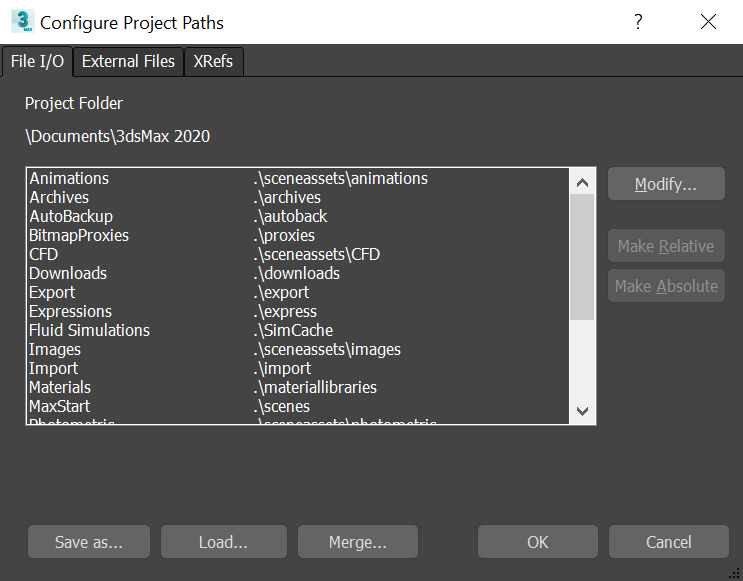
Task: Click the Make Relative button
Action: point(666,246)
